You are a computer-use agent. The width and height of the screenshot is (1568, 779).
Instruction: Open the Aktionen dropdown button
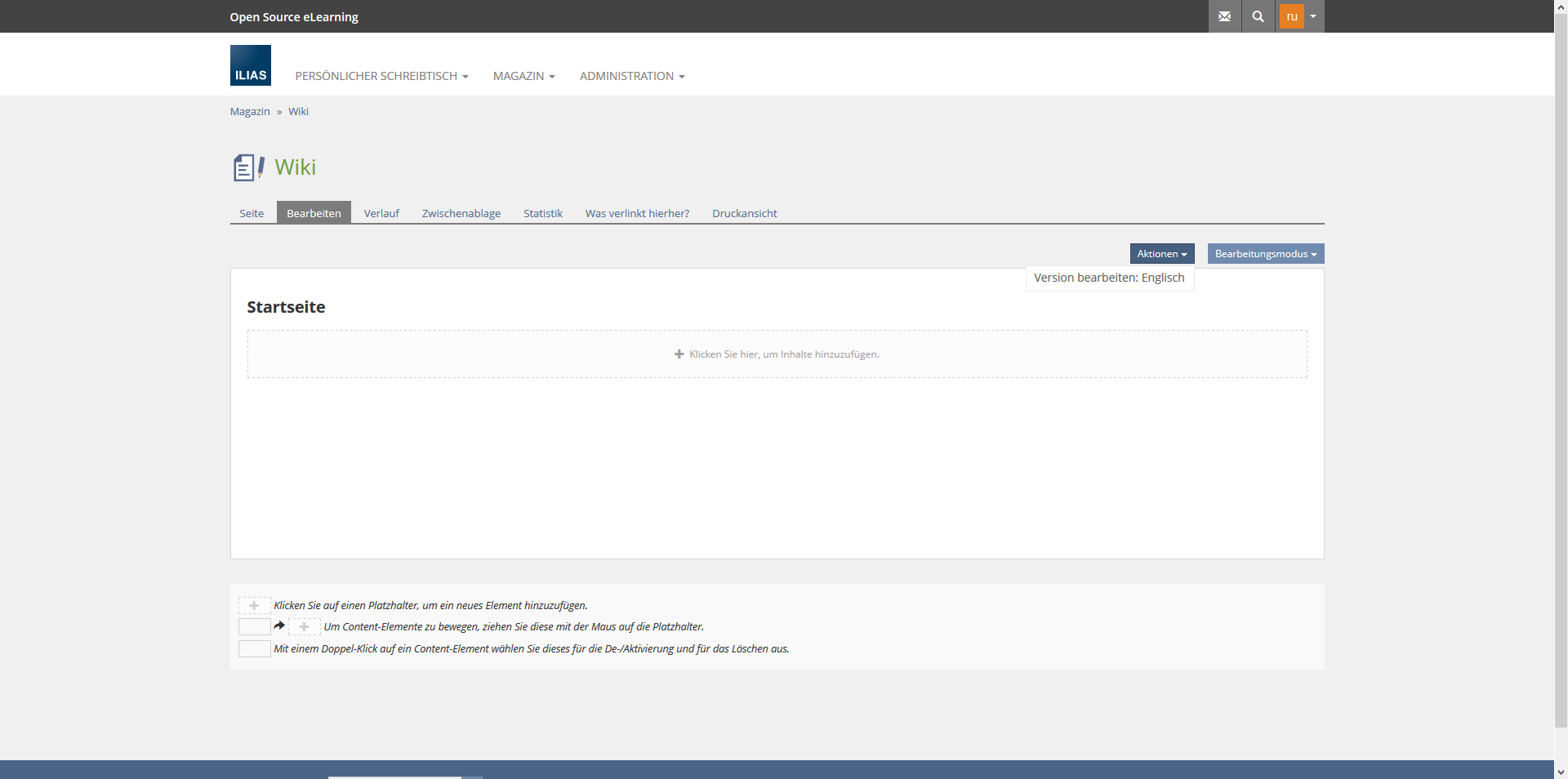(x=1161, y=254)
